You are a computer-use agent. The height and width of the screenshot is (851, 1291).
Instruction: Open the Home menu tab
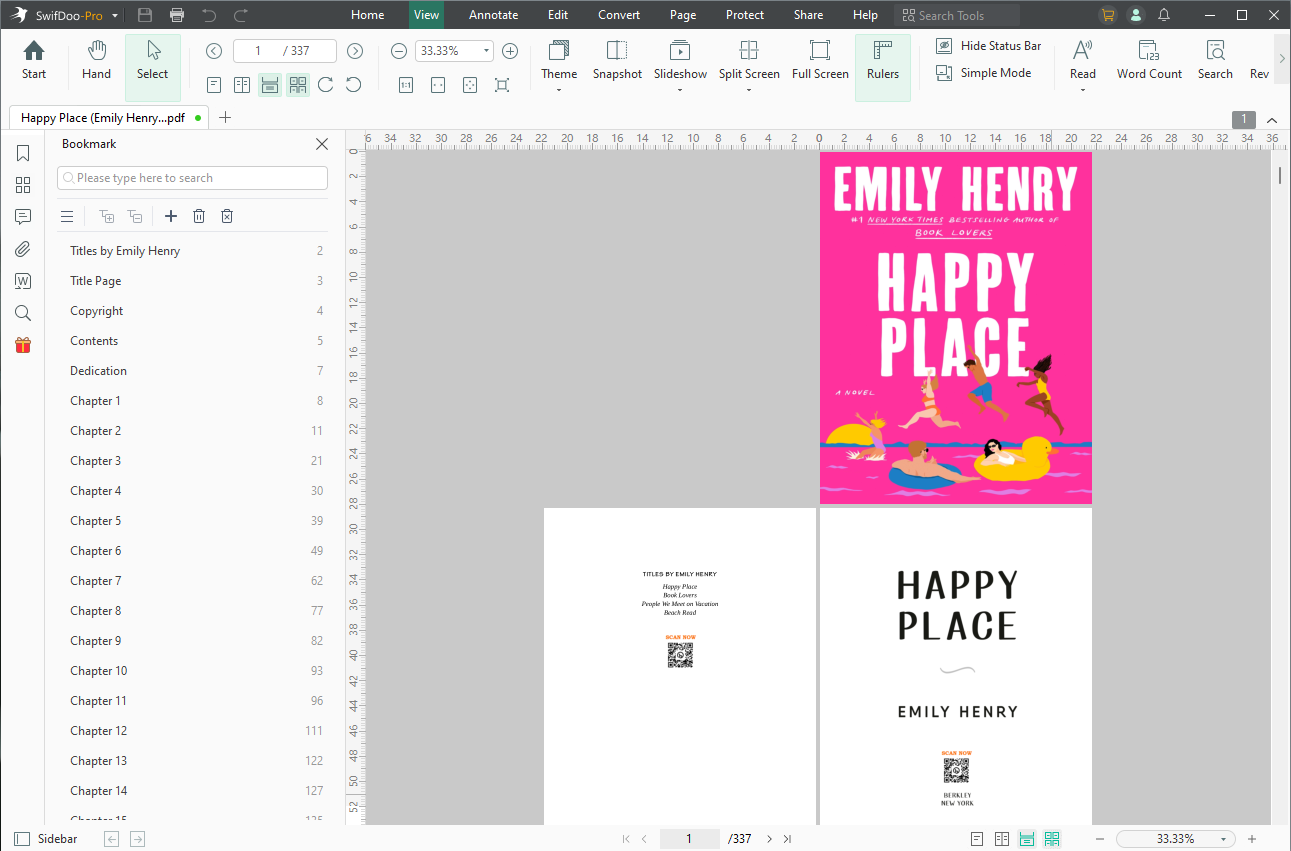coord(368,15)
